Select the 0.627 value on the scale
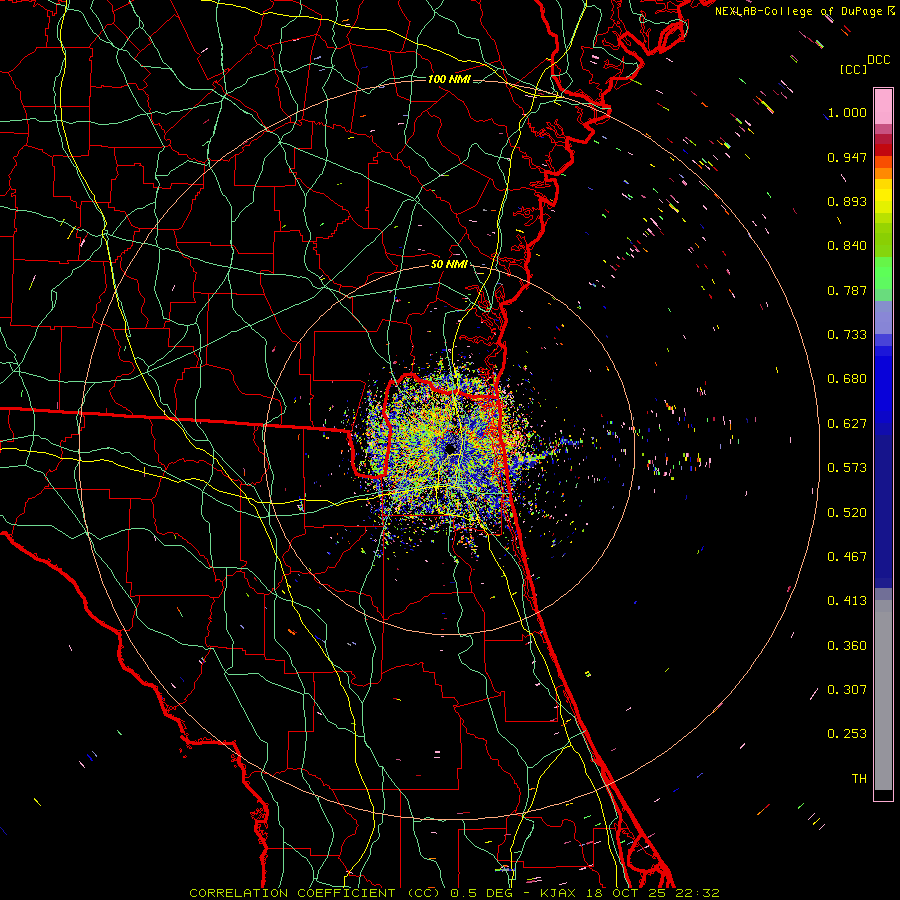The image size is (900, 900). (x=847, y=424)
